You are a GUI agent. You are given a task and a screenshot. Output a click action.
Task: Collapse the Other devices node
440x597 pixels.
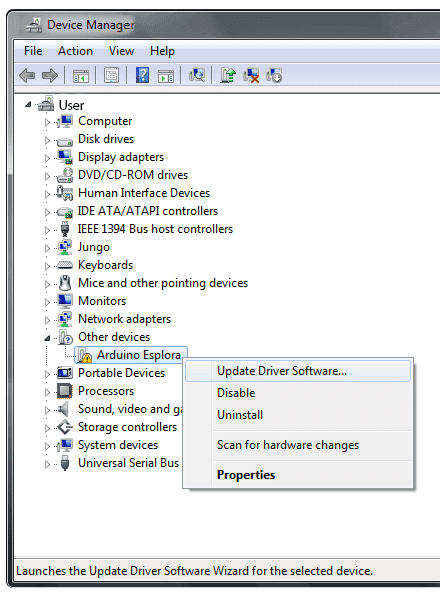[47, 338]
